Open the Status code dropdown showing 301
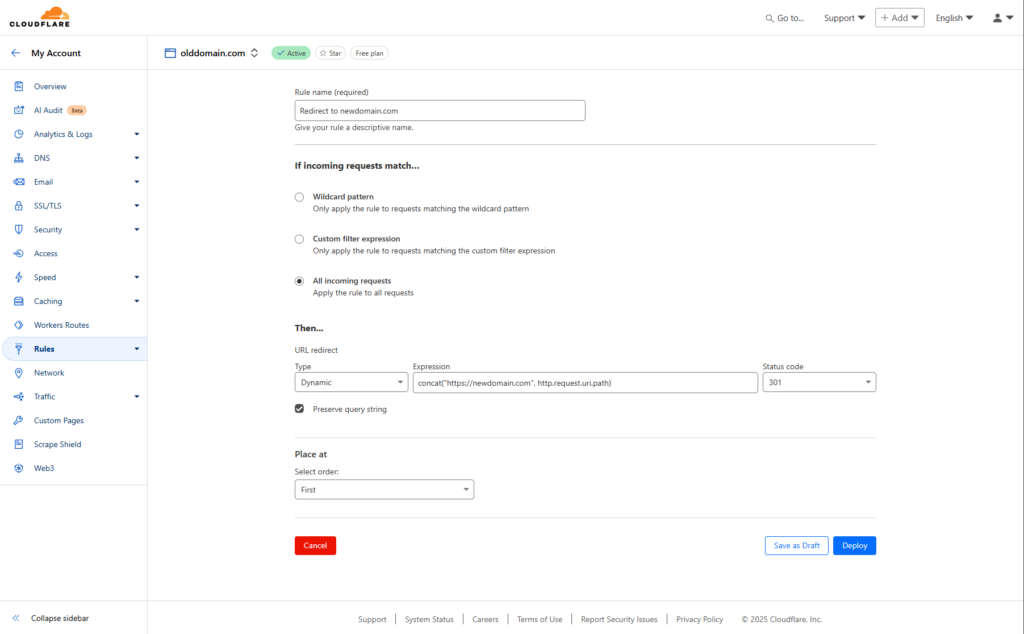The height and width of the screenshot is (634, 1024). [819, 382]
